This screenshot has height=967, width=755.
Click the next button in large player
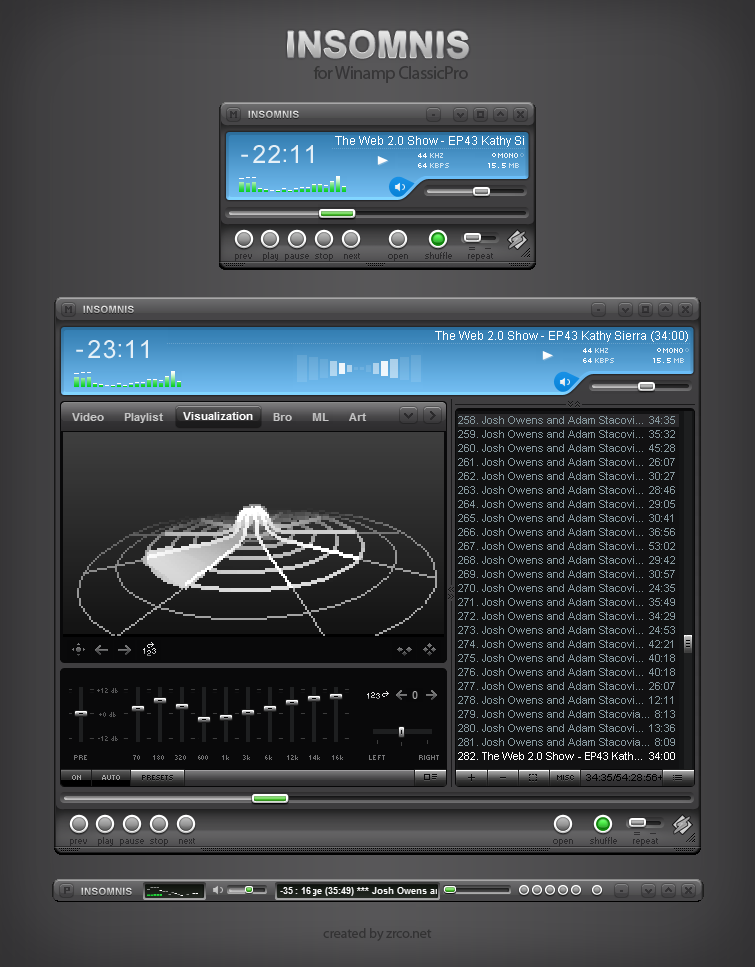(x=186, y=824)
